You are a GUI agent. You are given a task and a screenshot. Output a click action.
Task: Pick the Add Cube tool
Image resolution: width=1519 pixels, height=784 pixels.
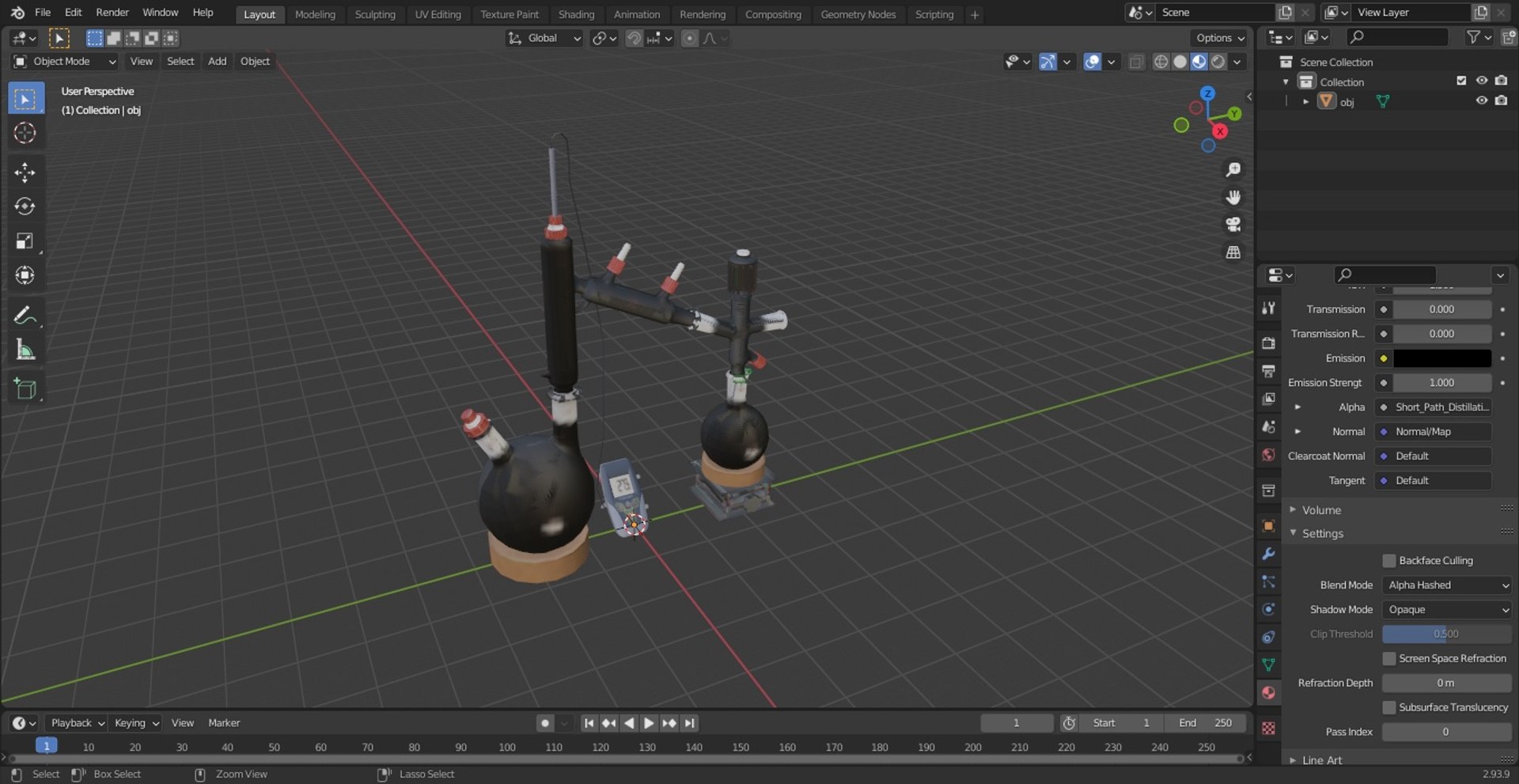click(x=25, y=388)
